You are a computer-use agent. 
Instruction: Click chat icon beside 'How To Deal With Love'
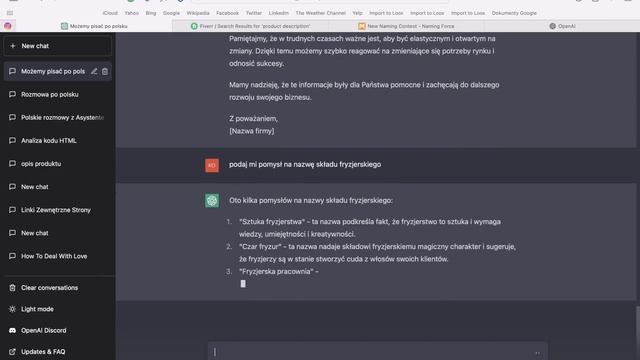pos(12,256)
